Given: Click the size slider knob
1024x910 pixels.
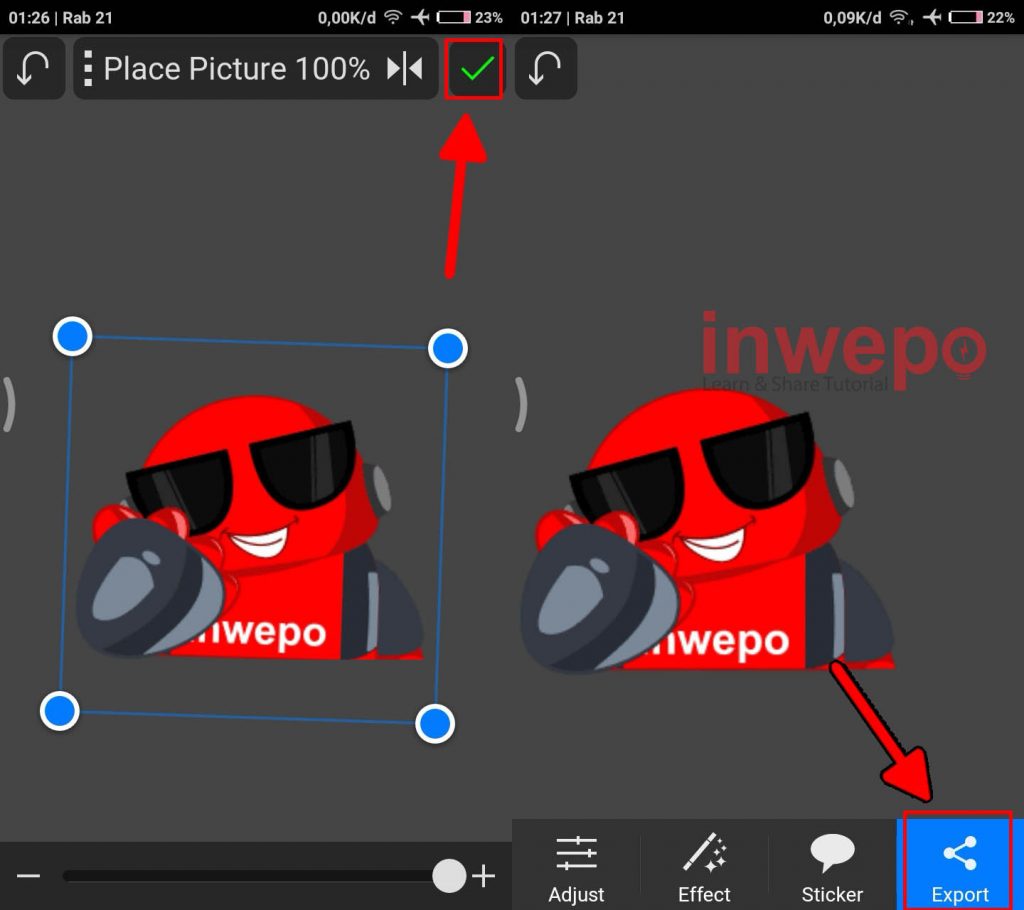Looking at the screenshot, I should [449, 876].
